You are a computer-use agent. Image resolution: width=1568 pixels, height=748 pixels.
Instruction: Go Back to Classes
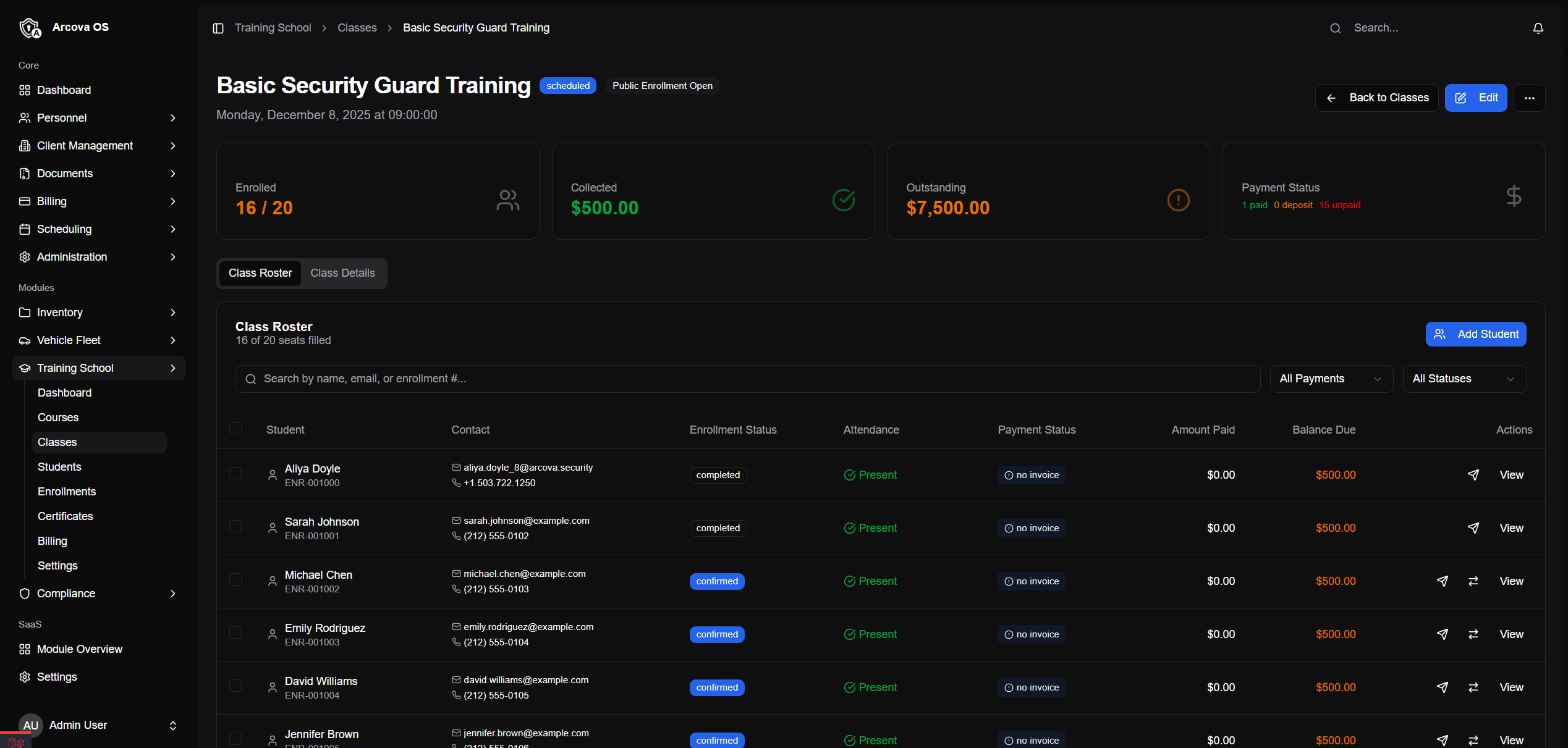click(1376, 98)
